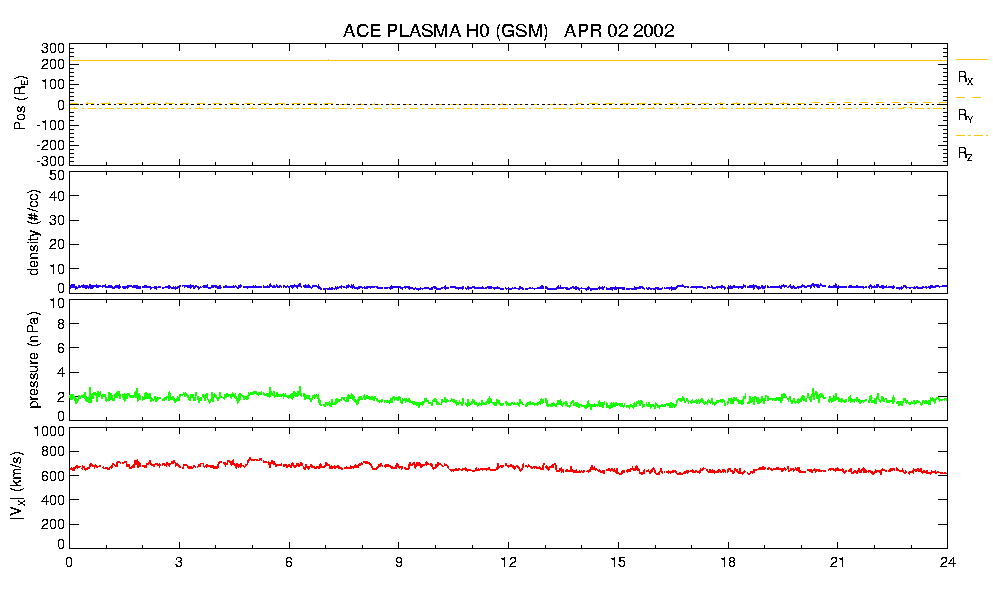This screenshot has width=993, height=600.
Task: Click the plot title ACE PLASMA H0 (GSM)
Action: pos(446,31)
